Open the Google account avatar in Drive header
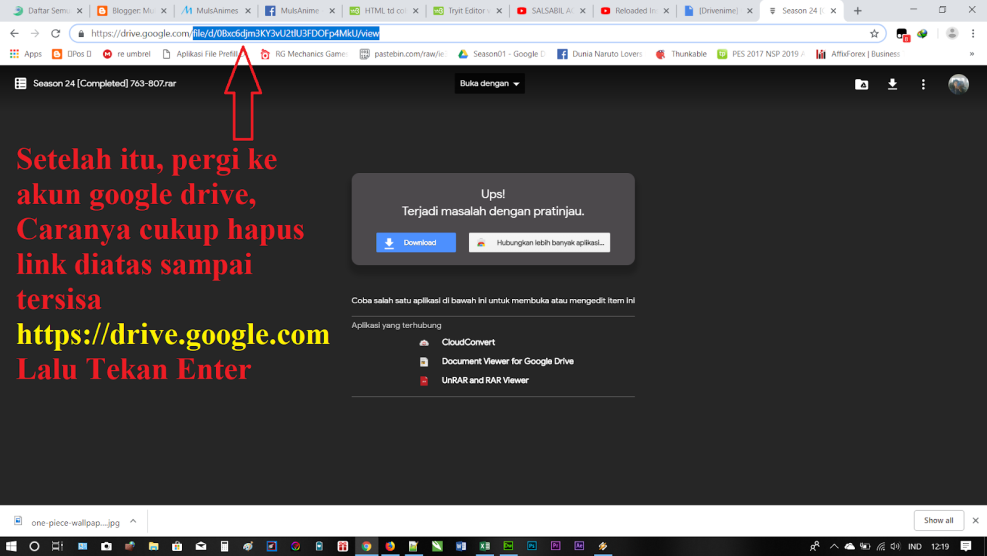The width and height of the screenshot is (987, 556). click(958, 84)
